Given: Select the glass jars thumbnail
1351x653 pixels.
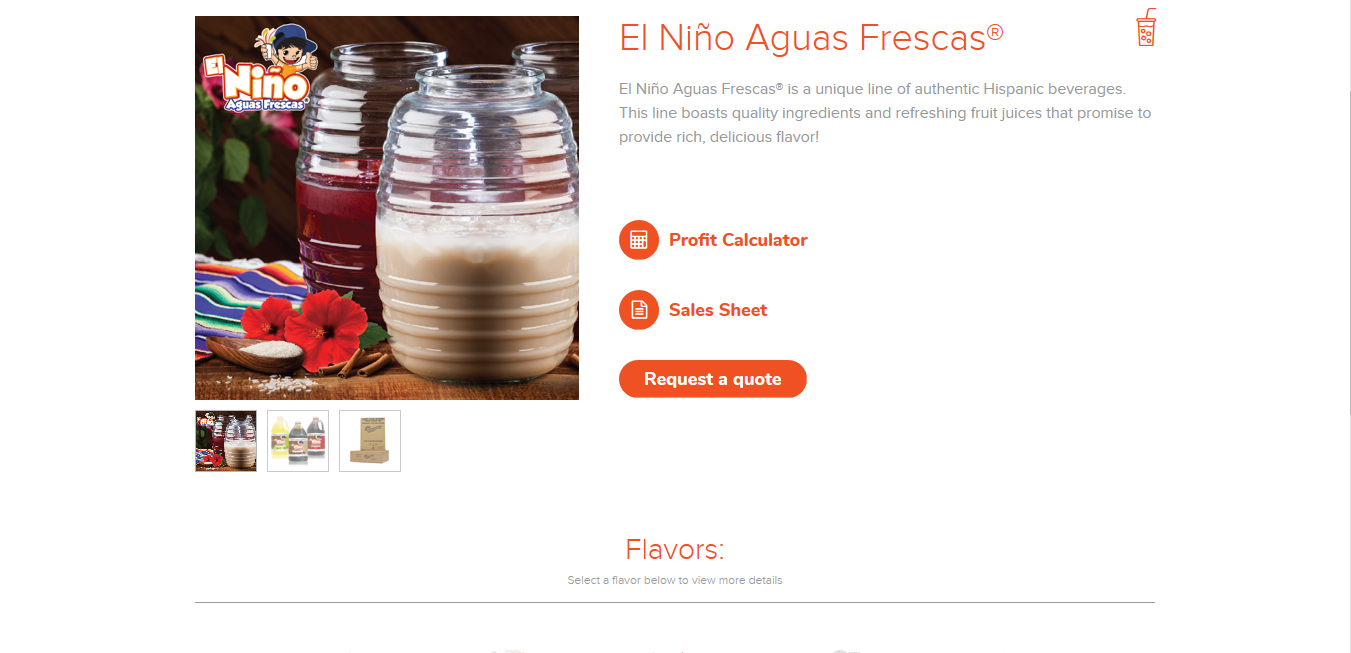Looking at the screenshot, I should coord(226,441).
